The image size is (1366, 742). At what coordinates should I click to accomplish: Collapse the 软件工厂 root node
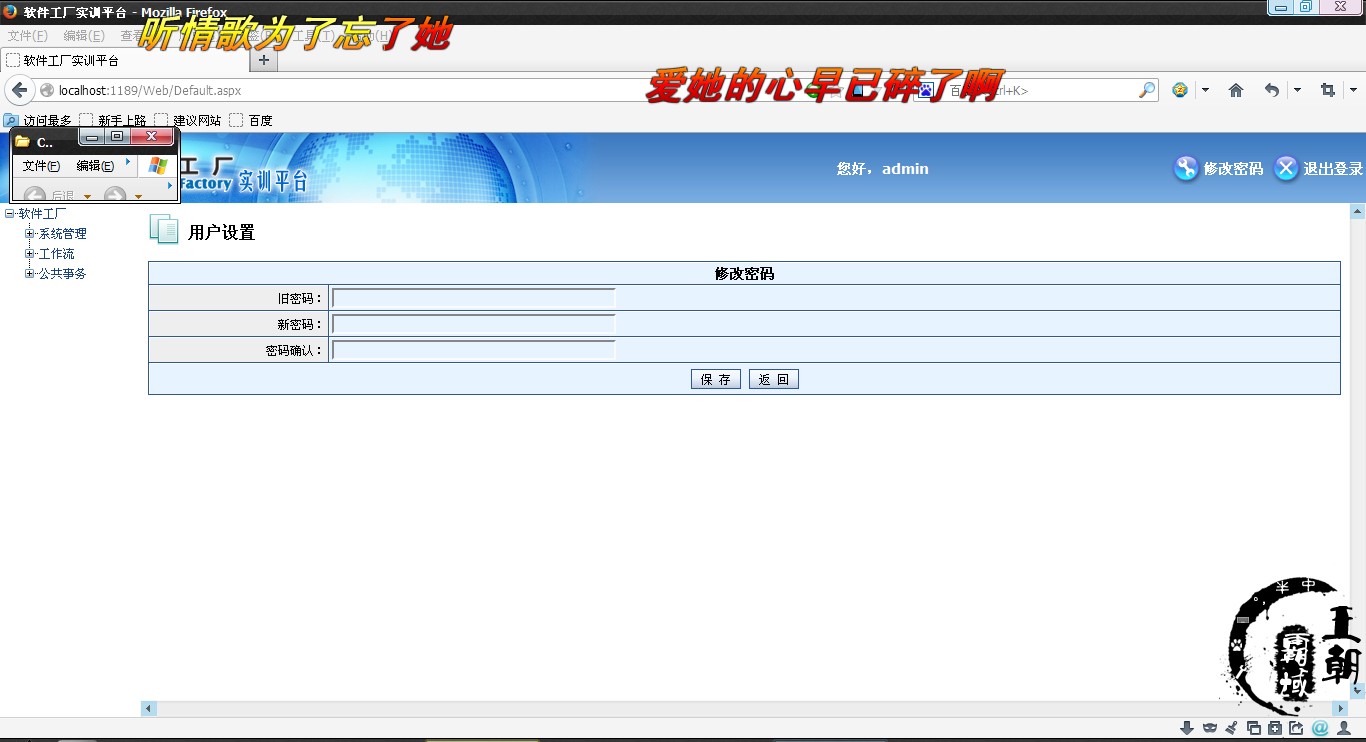(10, 214)
